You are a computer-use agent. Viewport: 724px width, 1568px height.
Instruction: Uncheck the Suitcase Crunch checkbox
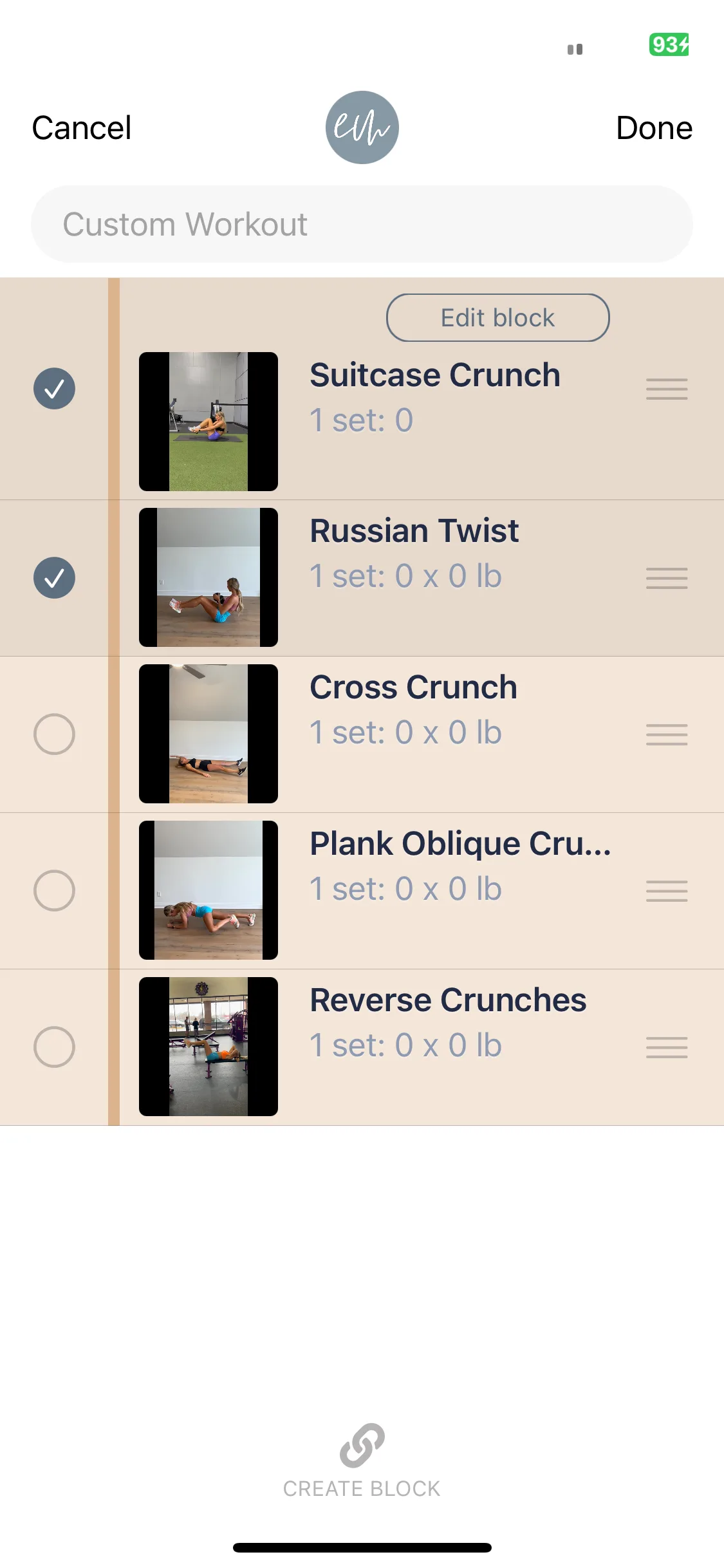54,389
